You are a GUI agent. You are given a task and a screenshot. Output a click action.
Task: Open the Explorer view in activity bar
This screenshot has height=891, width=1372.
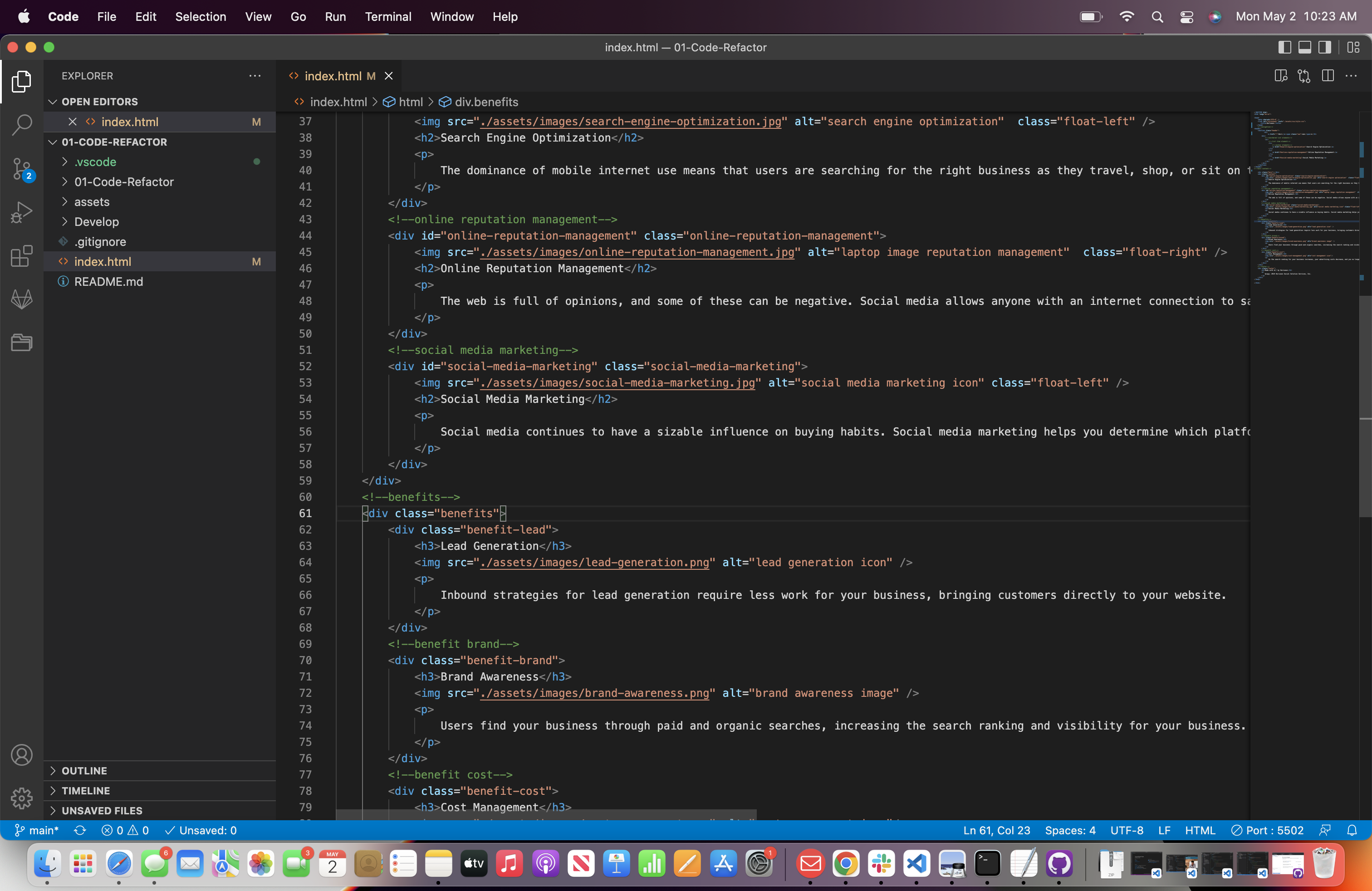tap(21, 81)
